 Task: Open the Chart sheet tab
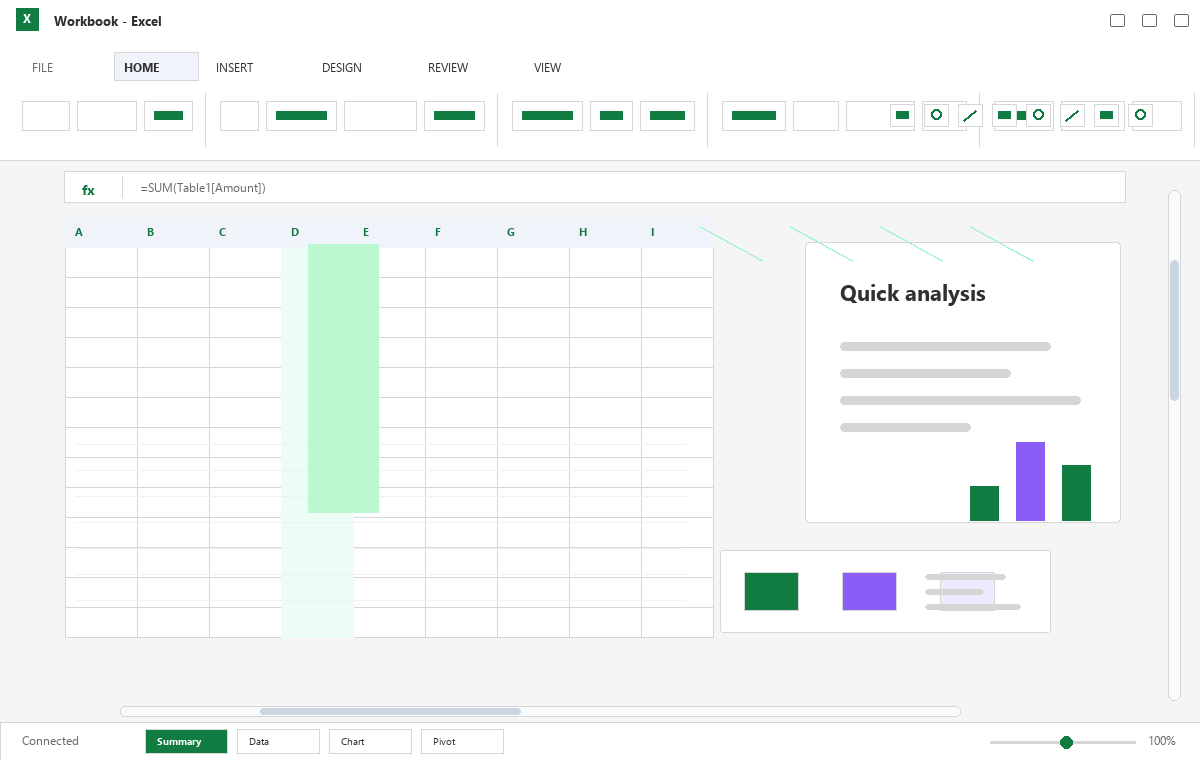coord(370,741)
